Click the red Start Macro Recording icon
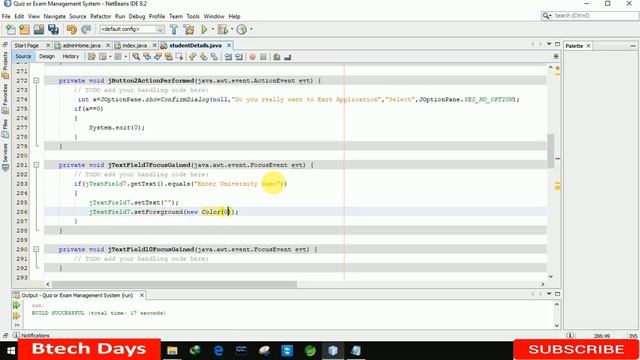Image resolution: width=640 pixels, height=360 pixels. 252,57
